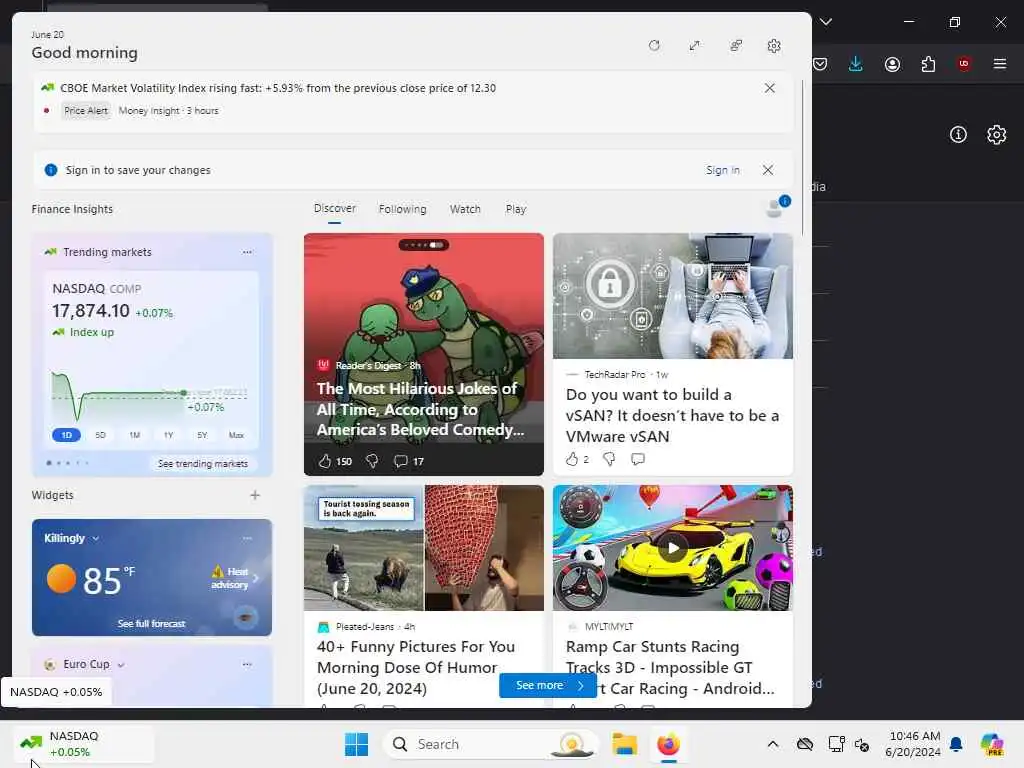
Task: Open Trending markets more options menu
Action: pyautogui.click(x=247, y=252)
